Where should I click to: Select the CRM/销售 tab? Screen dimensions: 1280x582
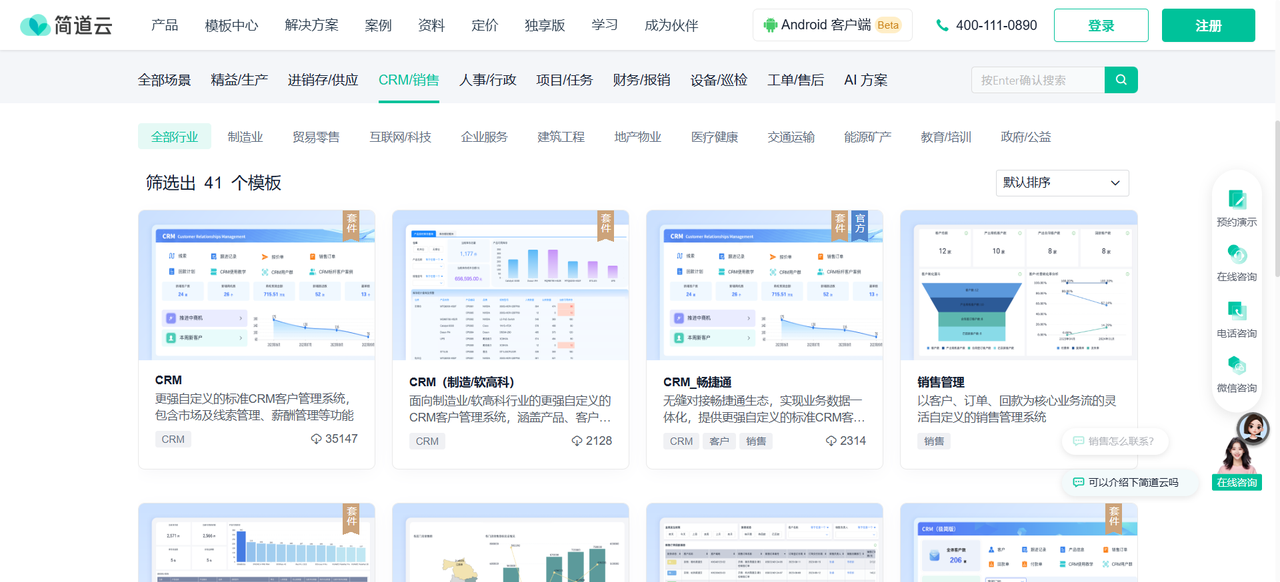(409, 80)
